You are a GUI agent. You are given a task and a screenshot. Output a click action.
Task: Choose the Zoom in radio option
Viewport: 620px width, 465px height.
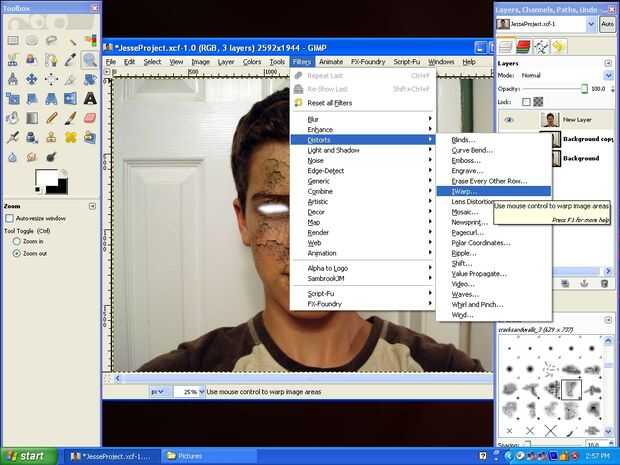click(x=16, y=241)
